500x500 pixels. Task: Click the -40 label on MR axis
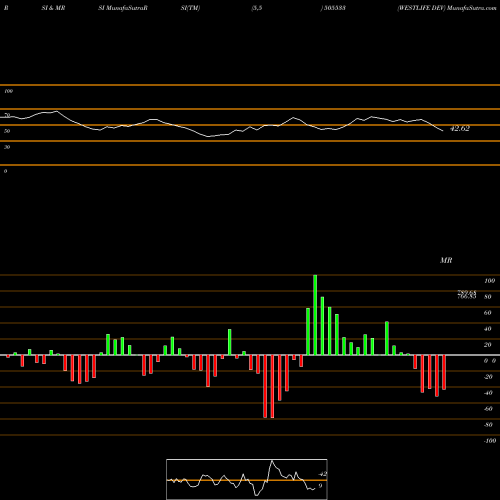[488, 393]
